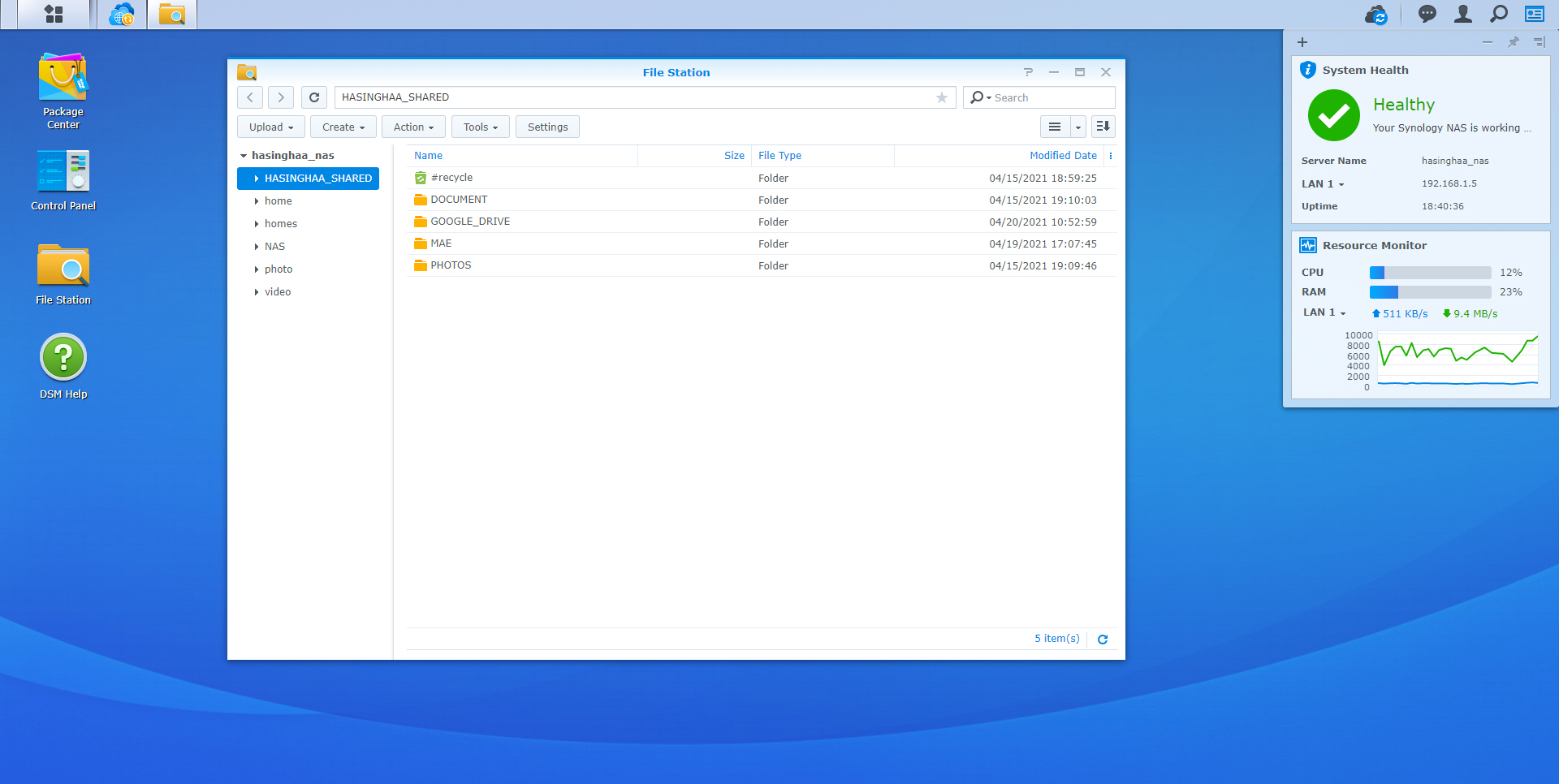Click the cloud sync status tray icon

click(x=1376, y=14)
